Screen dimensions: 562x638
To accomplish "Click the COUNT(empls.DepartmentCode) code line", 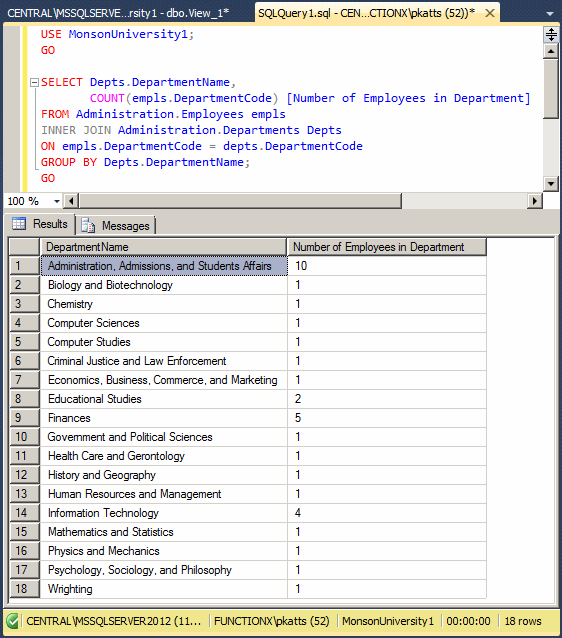I will (x=310, y=98).
